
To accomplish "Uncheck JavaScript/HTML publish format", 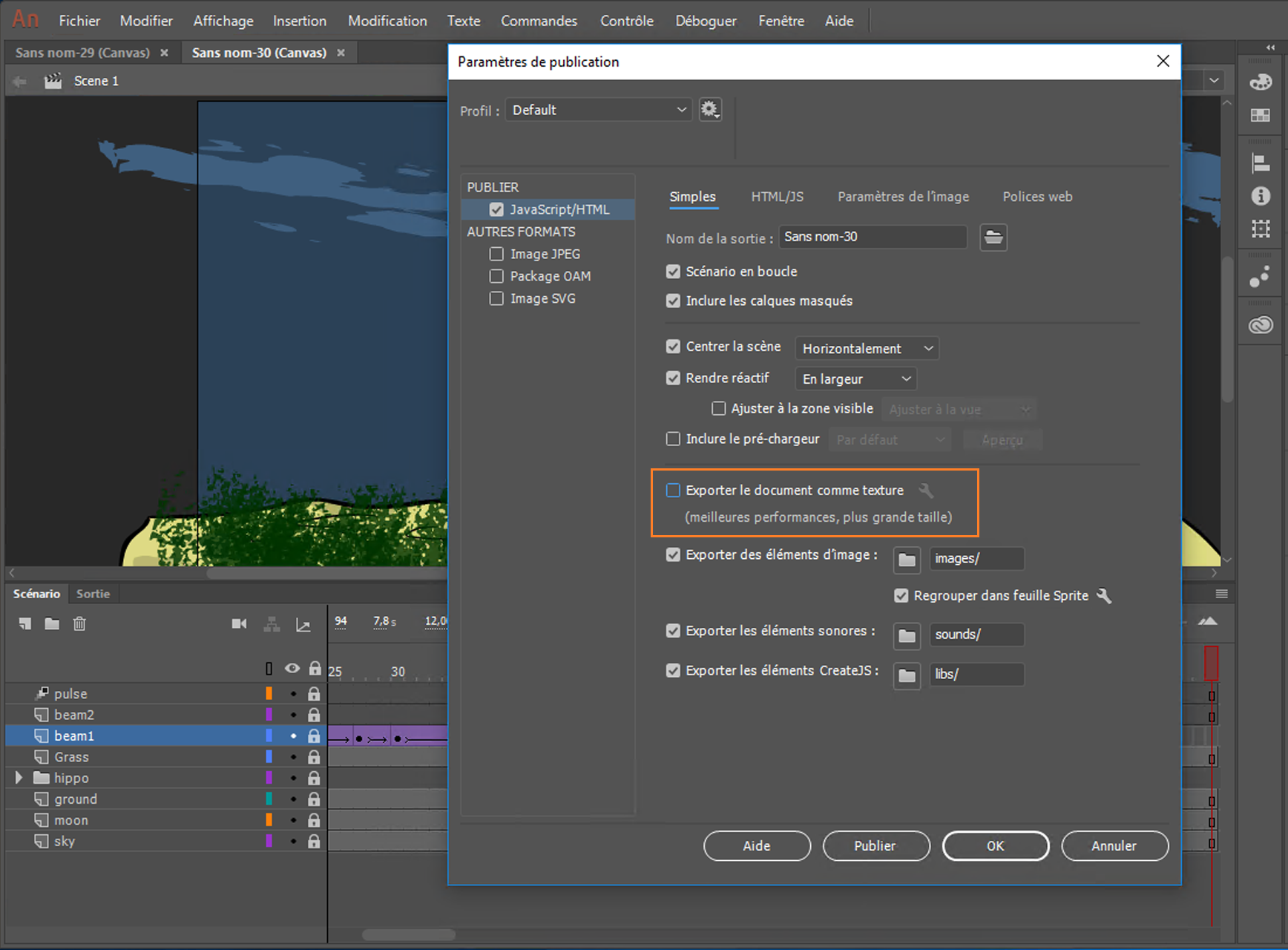I will tap(496, 210).
